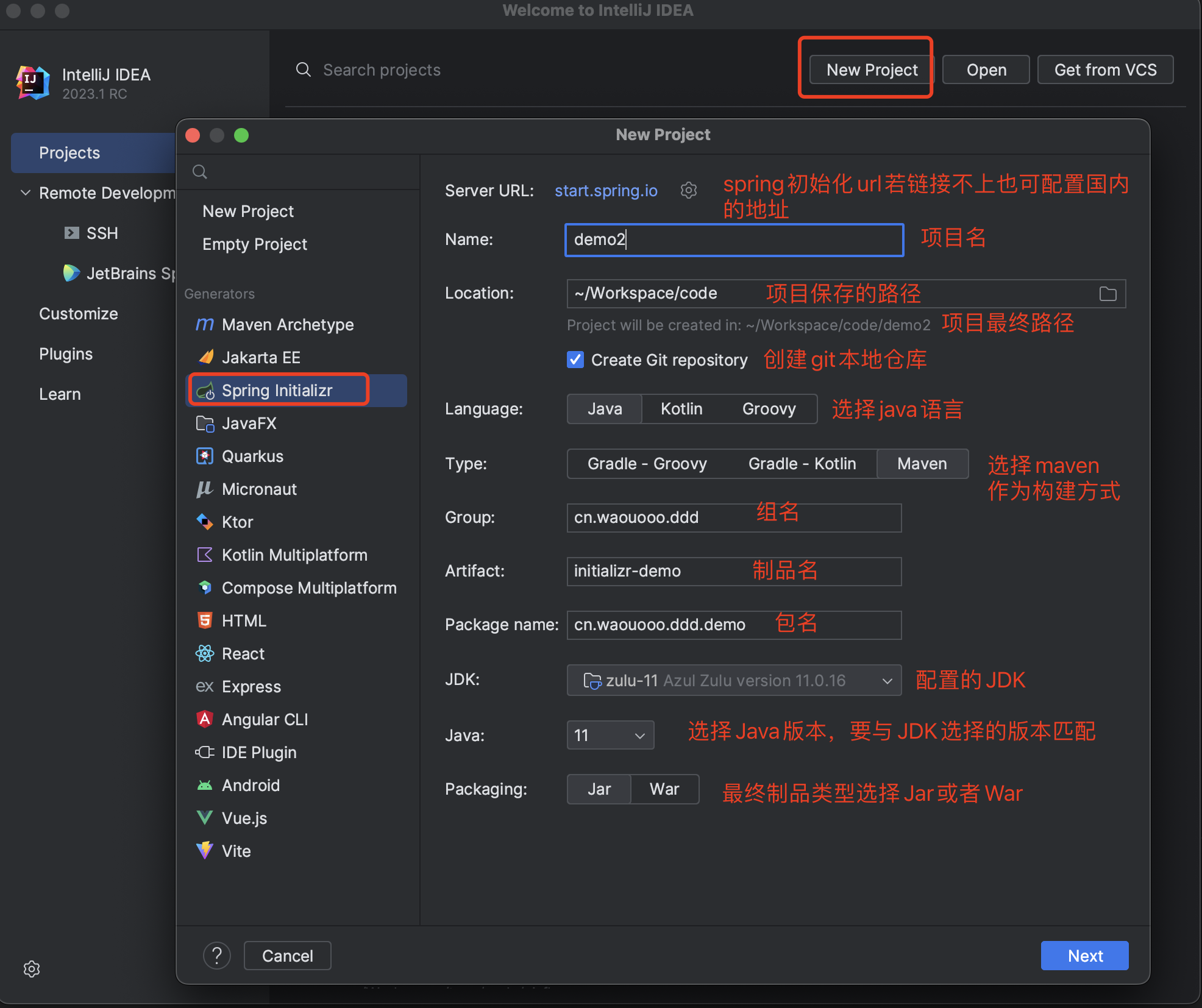Screen dimensions: 1202x1008
Task: Choose the Kotlin Multiplatform generator
Action: point(294,555)
